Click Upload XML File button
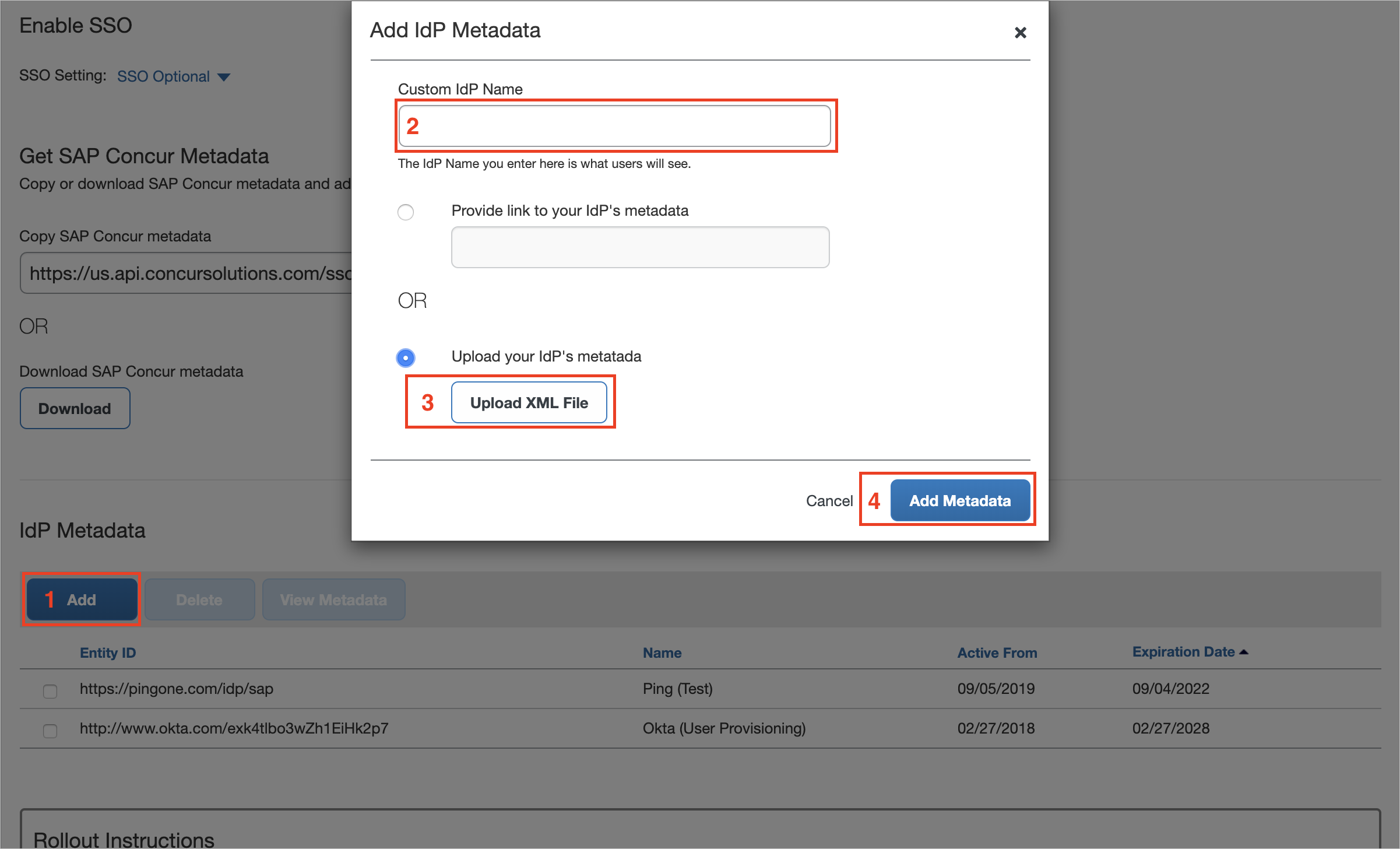This screenshot has height=849, width=1400. coord(529,403)
